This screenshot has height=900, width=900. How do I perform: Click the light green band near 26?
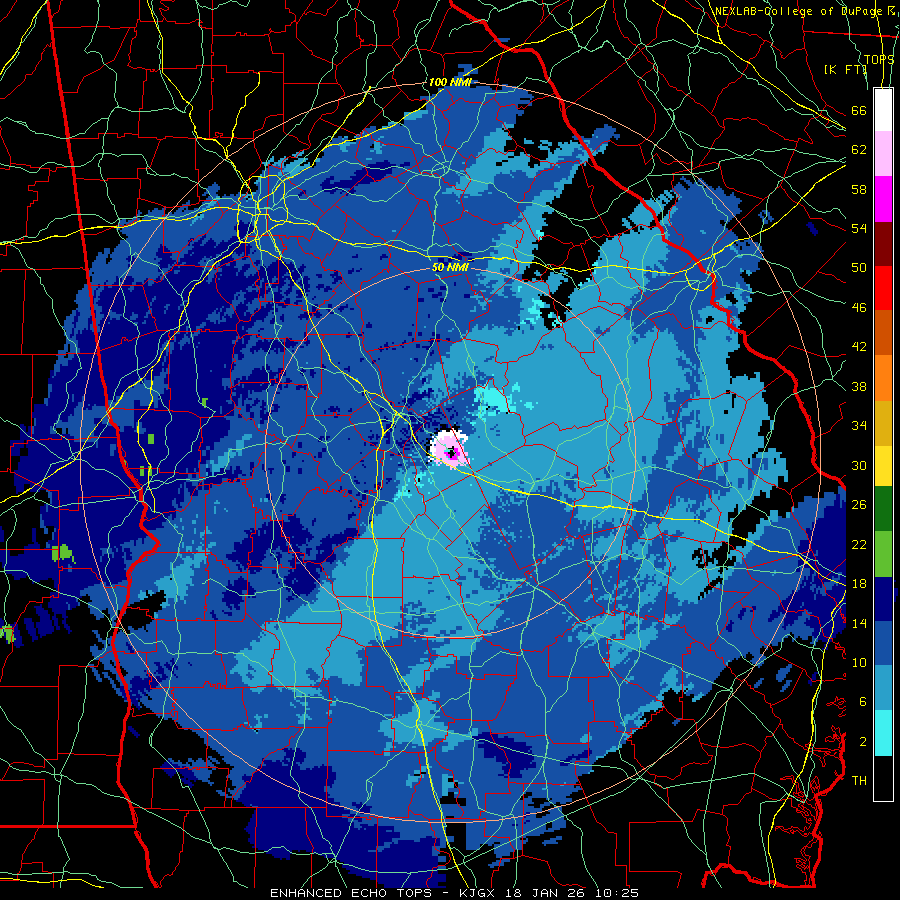883,553
